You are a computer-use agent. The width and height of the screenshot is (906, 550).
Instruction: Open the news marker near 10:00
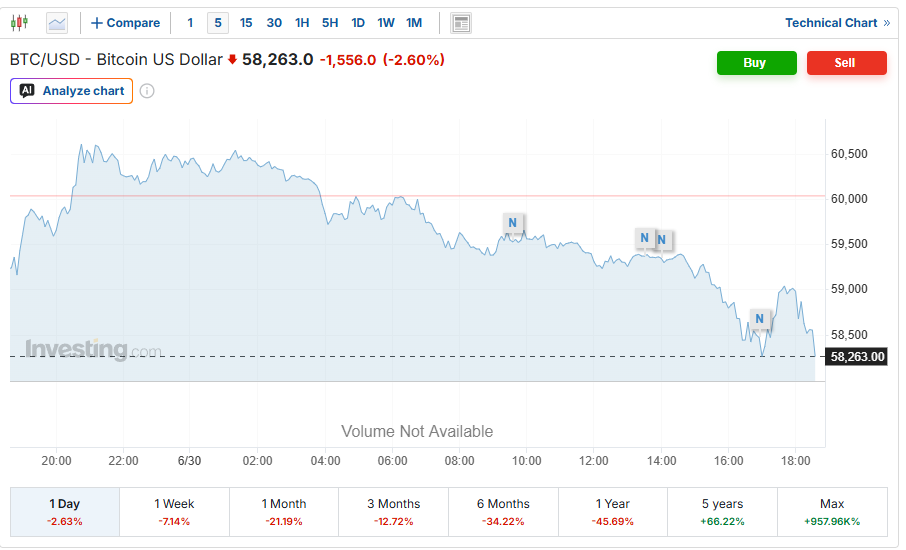tap(513, 223)
